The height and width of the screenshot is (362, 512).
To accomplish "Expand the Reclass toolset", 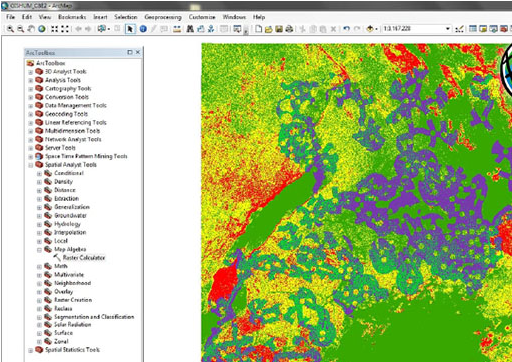I will (39, 309).
